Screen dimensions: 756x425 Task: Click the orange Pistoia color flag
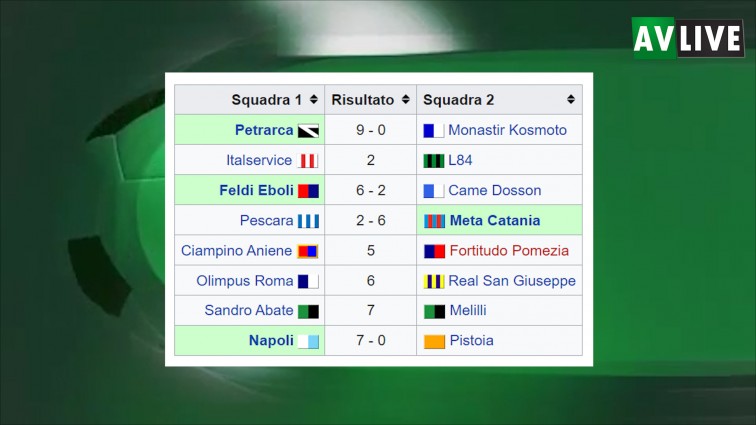(434, 342)
